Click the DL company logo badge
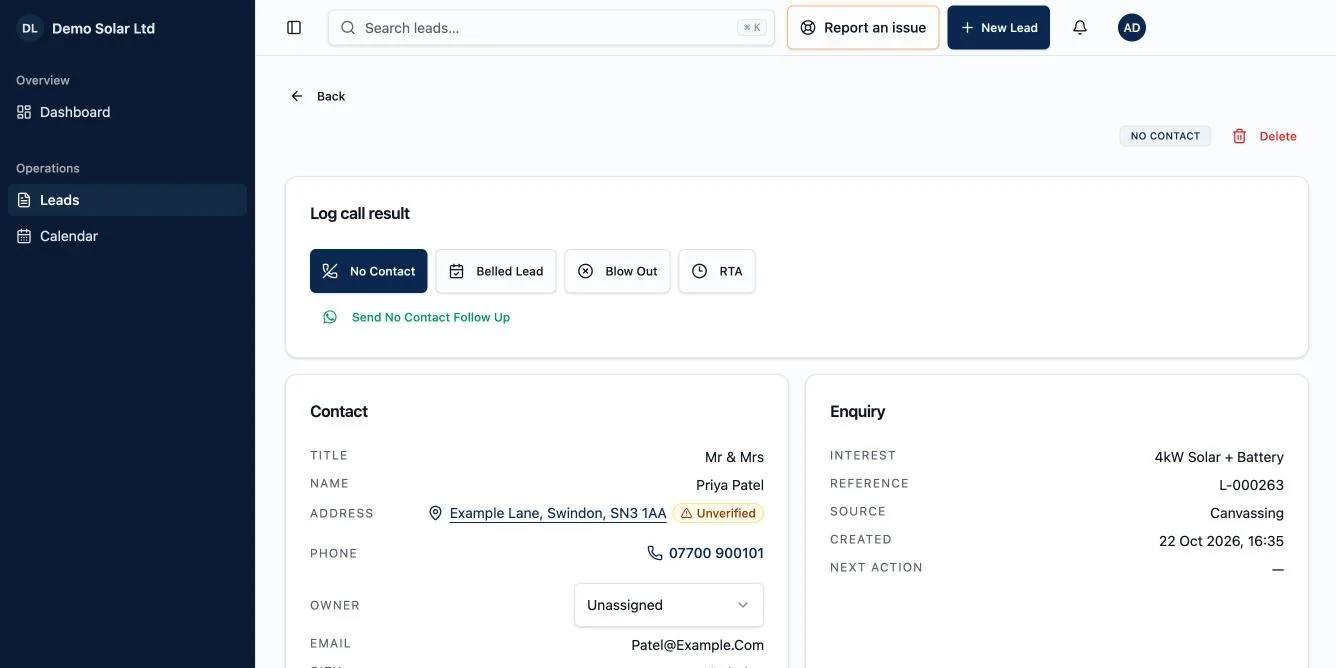1336x668 pixels. [30, 28]
